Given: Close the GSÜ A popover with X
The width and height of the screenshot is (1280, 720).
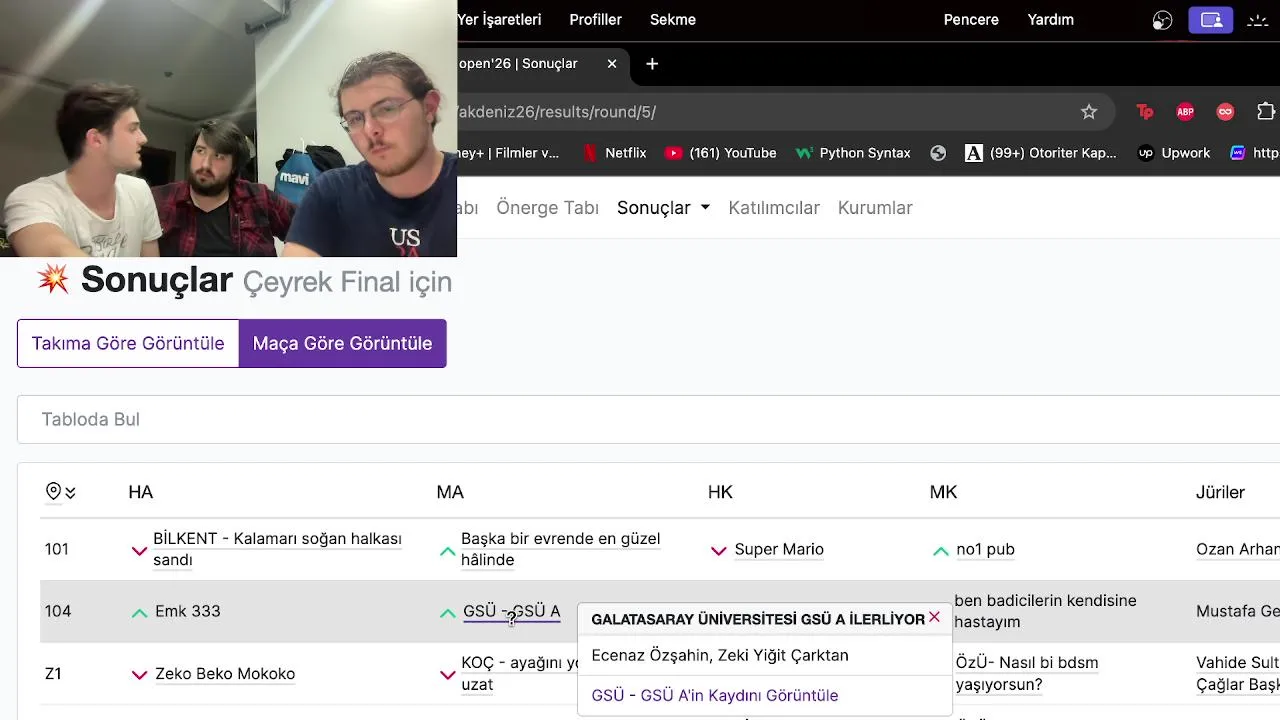Looking at the screenshot, I should tap(934, 617).
